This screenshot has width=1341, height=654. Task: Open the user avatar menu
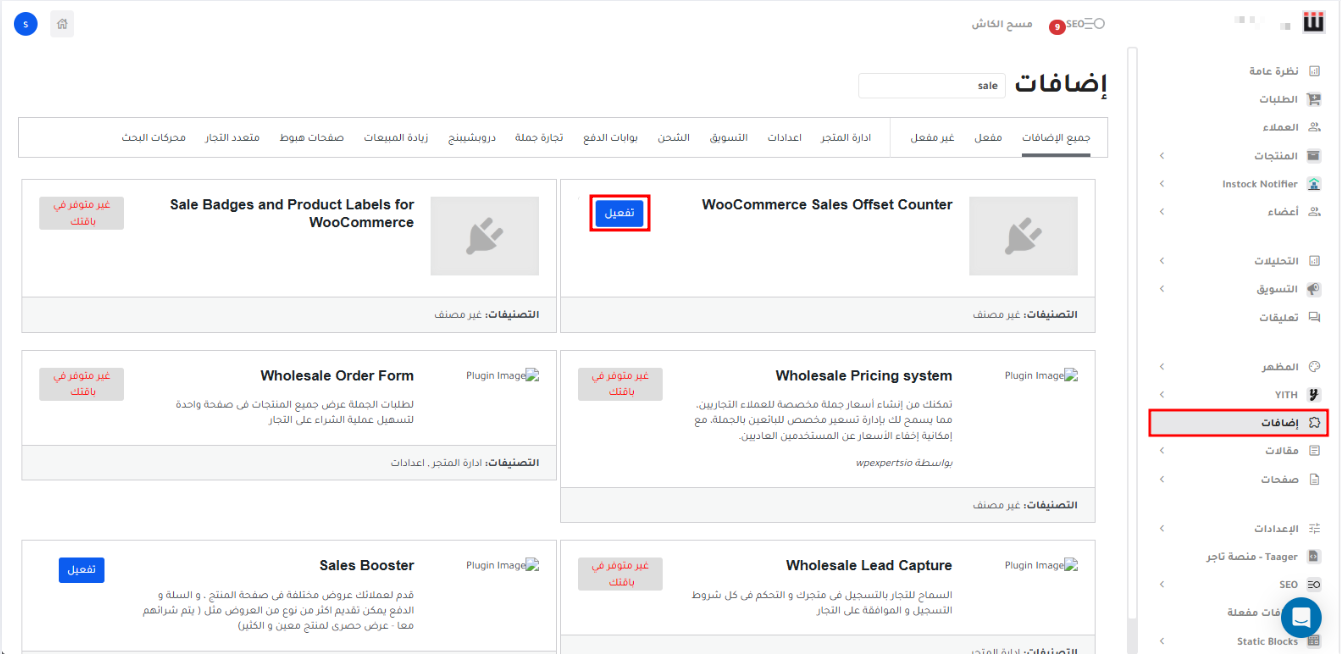pos(26,24)
